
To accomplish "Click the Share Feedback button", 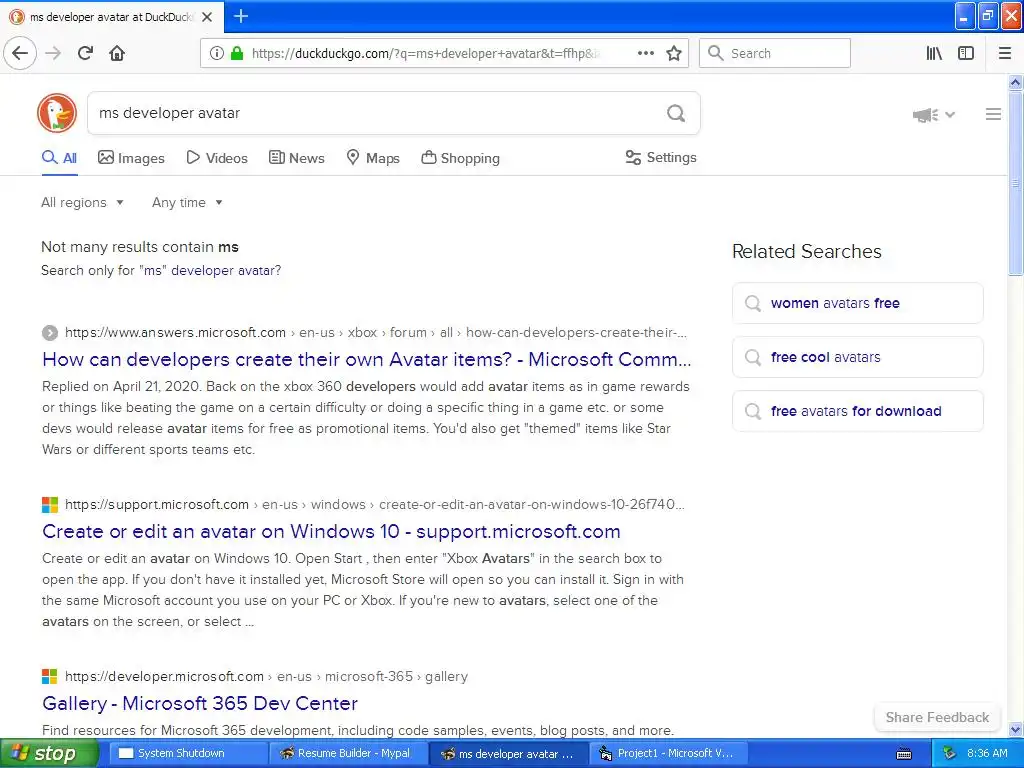I will click(937, 717).
